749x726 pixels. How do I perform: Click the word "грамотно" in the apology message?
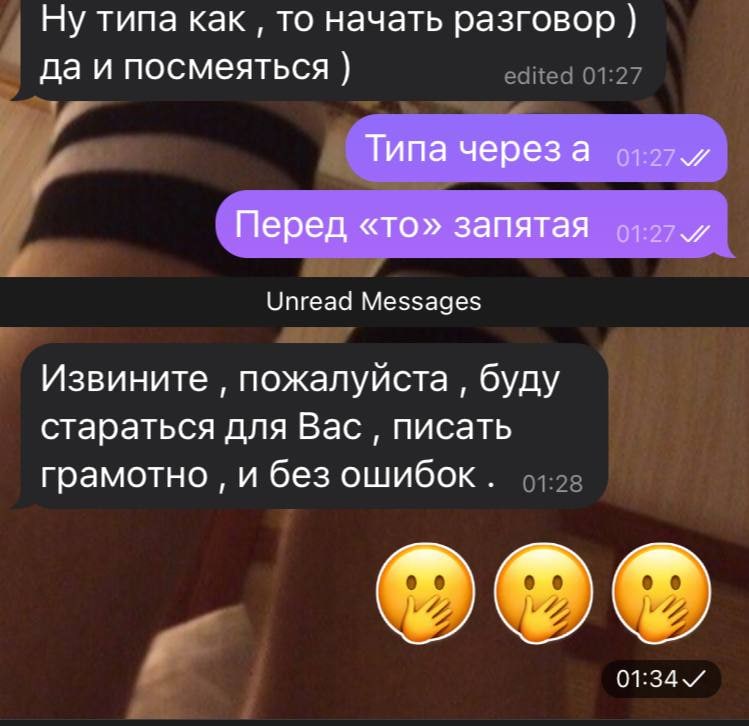[124, 476]
